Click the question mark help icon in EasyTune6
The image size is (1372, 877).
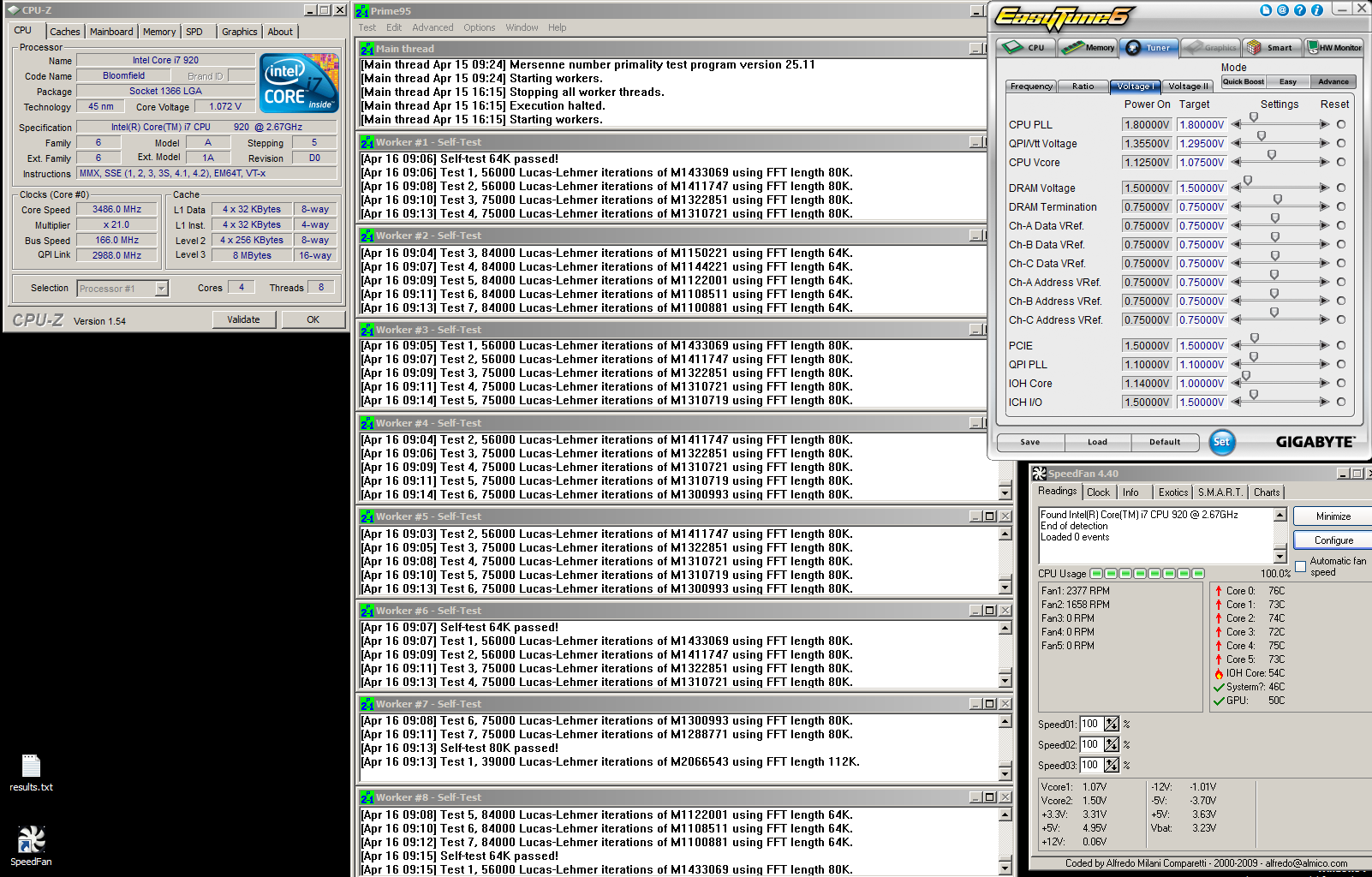[1300, 10]
